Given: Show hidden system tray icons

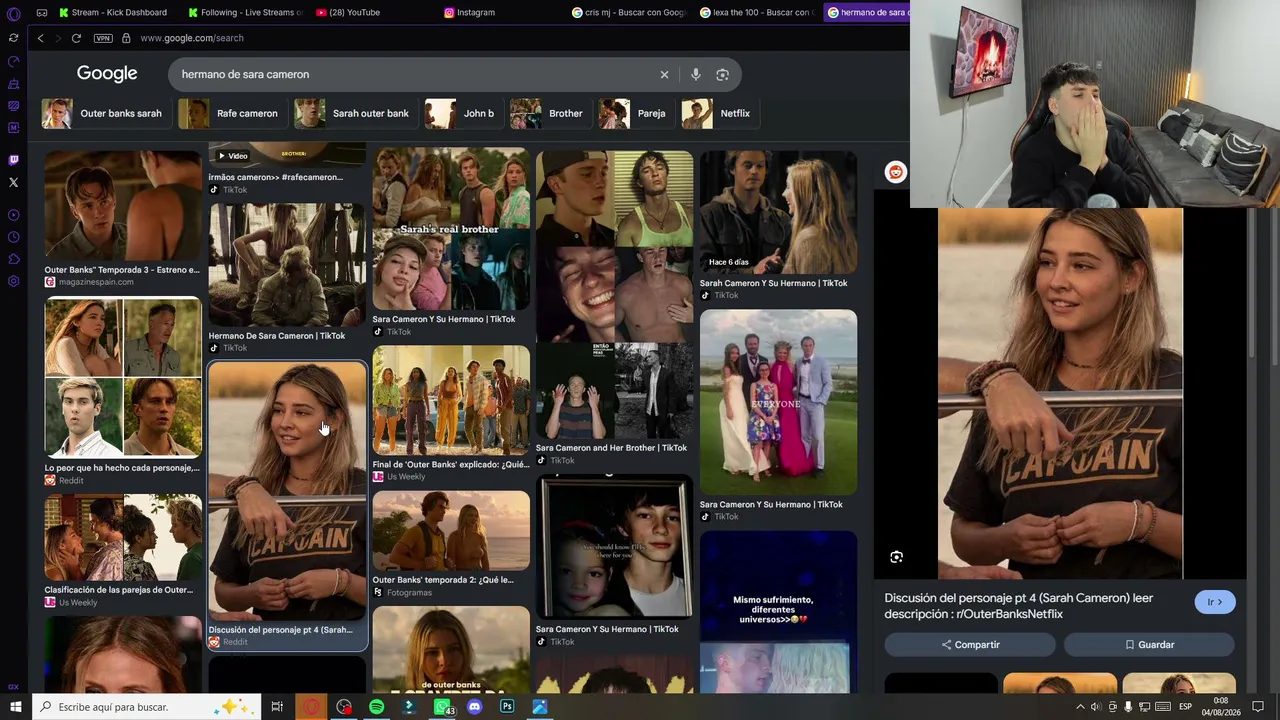Looking at the screenshot, I should 1080,707.
